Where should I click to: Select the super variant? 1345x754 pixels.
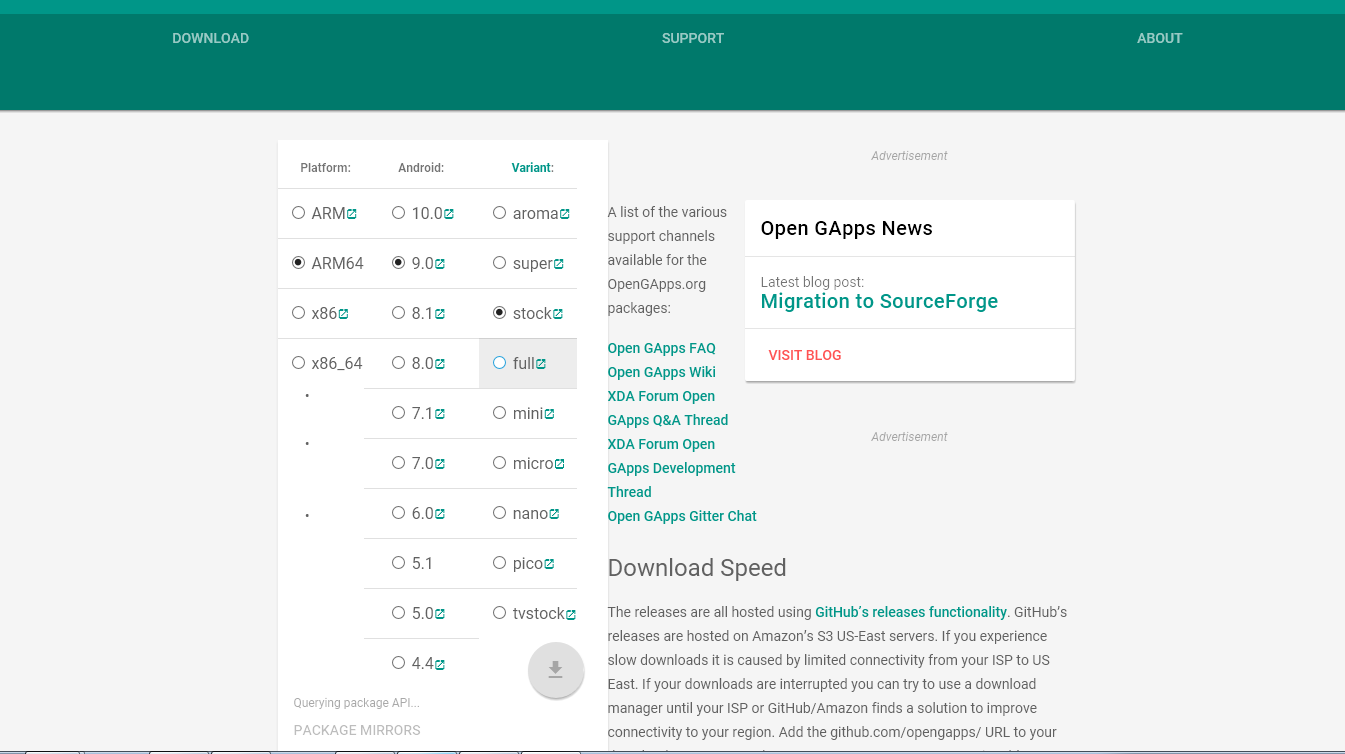click(x=499, y=263)
